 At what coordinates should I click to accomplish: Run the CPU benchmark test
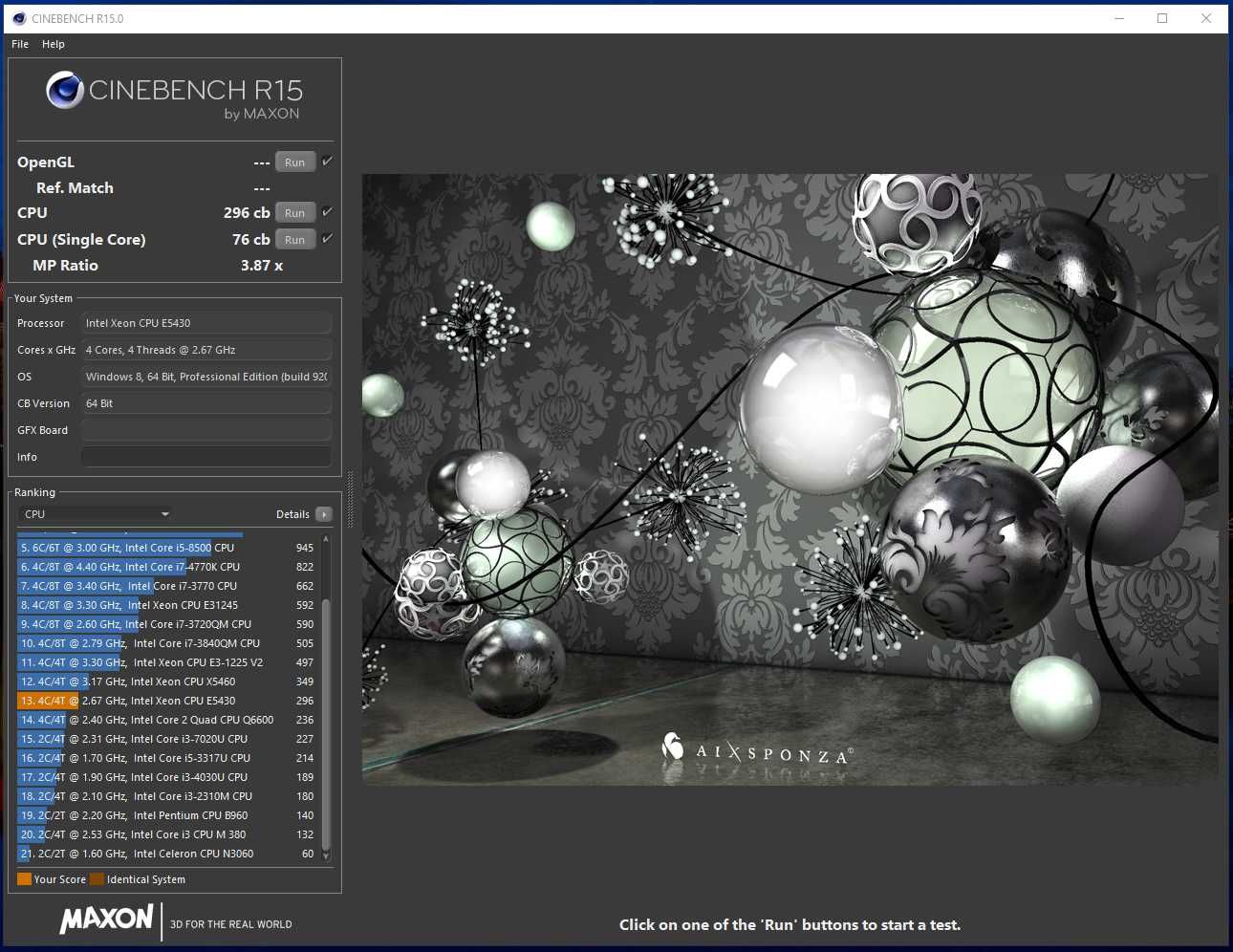pyautogui.click(x=295, y=213)
